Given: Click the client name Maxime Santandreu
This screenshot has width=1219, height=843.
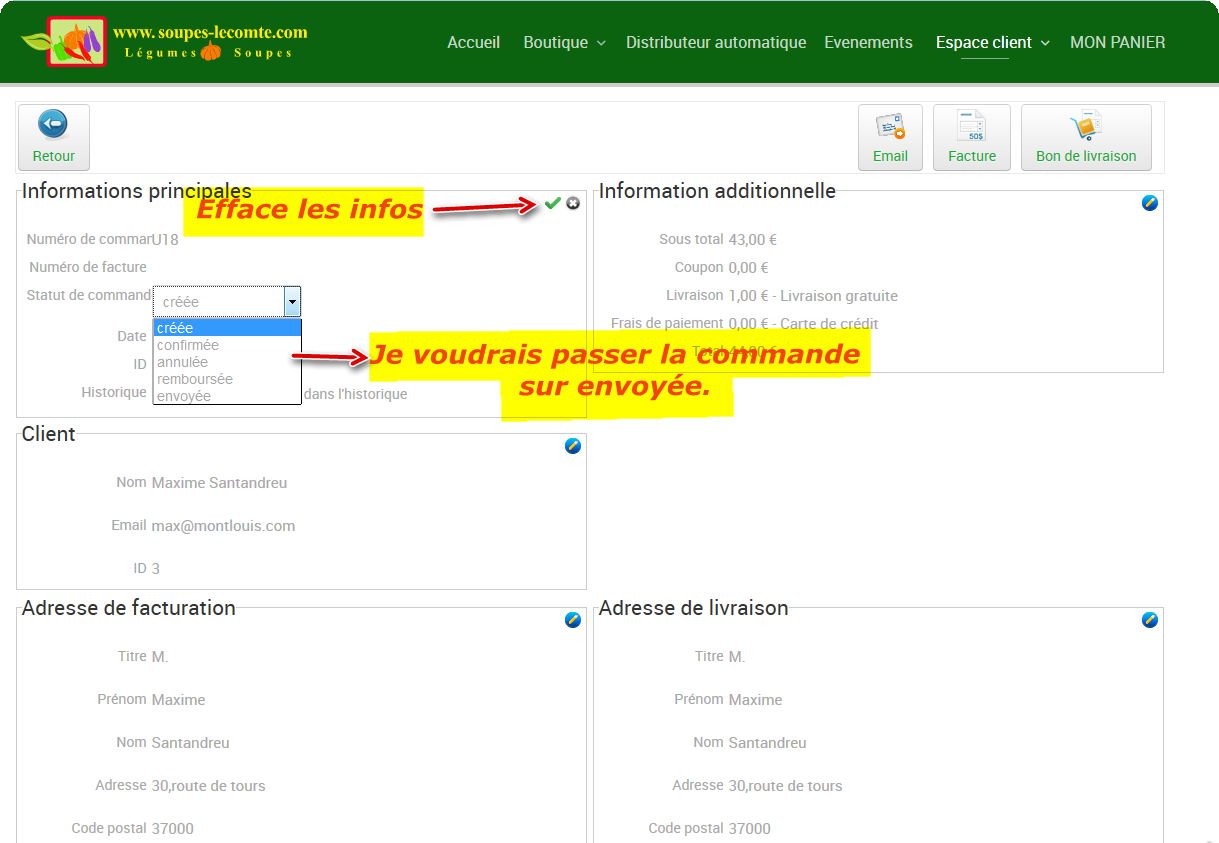Looking at the screenshot, I should click(x=219, y=483).
